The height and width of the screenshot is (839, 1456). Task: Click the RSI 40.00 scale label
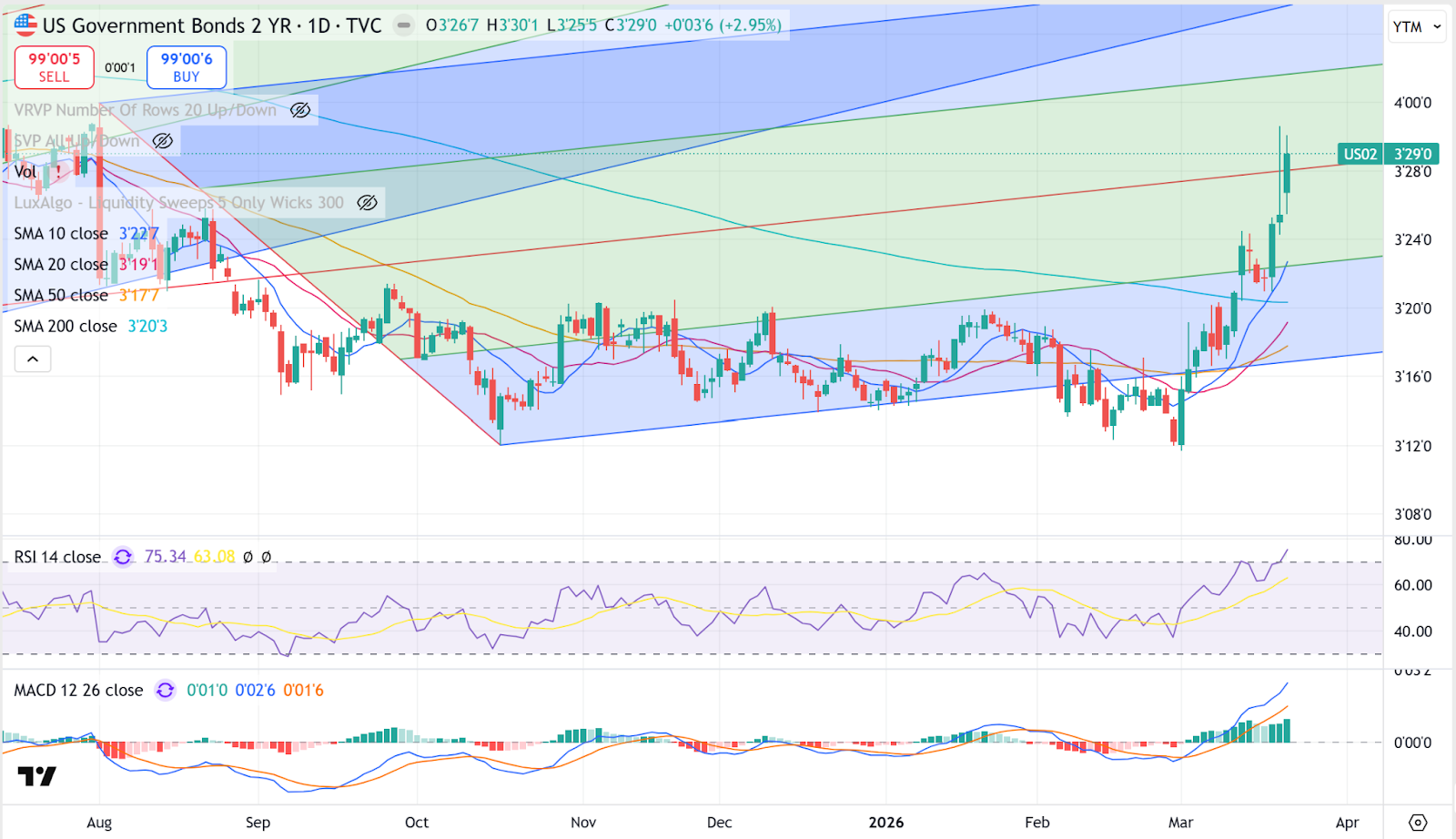click(1412, 632)
